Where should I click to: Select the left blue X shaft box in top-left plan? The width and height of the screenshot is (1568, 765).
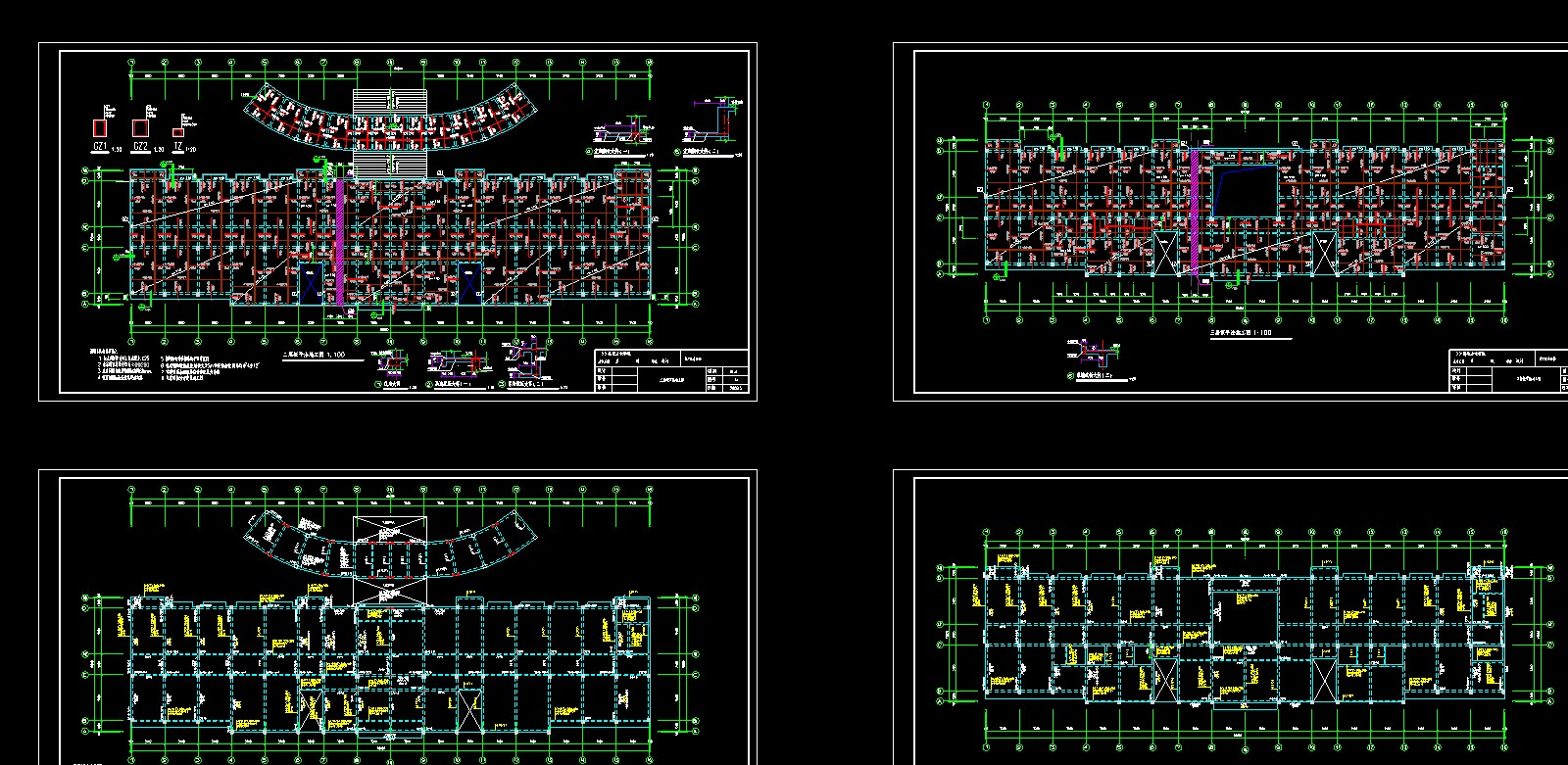(x=311, y=284)
